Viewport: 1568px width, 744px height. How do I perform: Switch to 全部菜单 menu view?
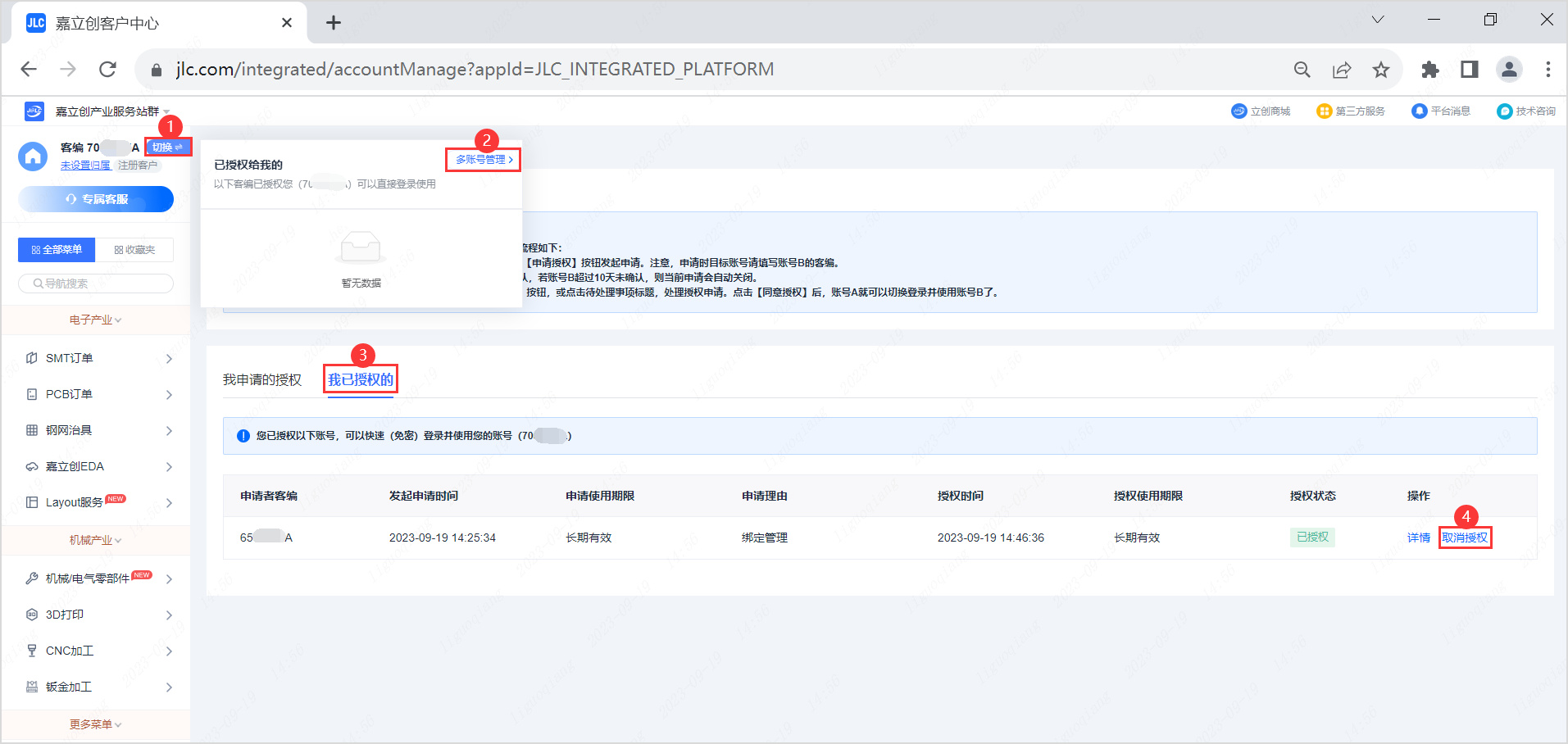[57, 250]
